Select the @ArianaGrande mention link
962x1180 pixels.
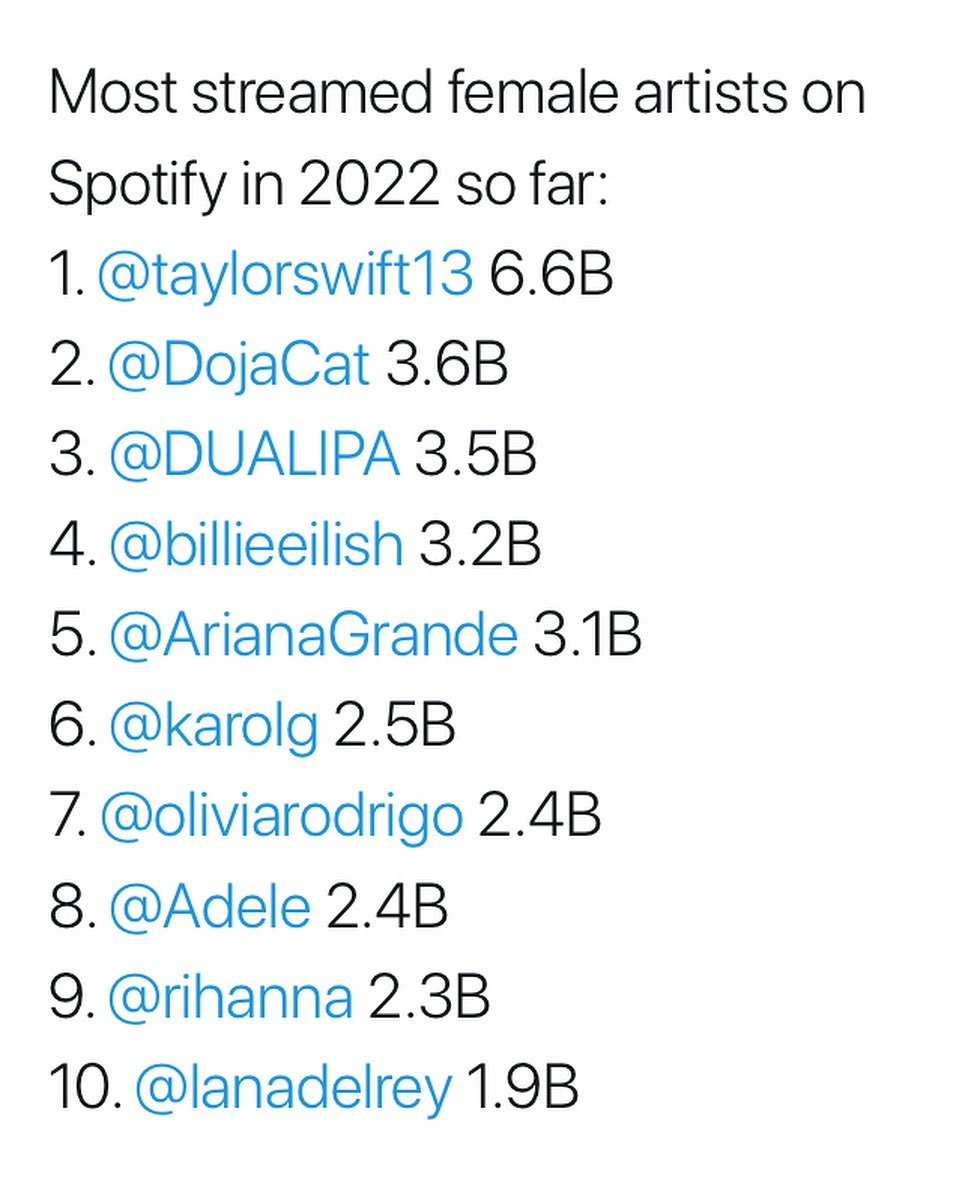(312, 635)
